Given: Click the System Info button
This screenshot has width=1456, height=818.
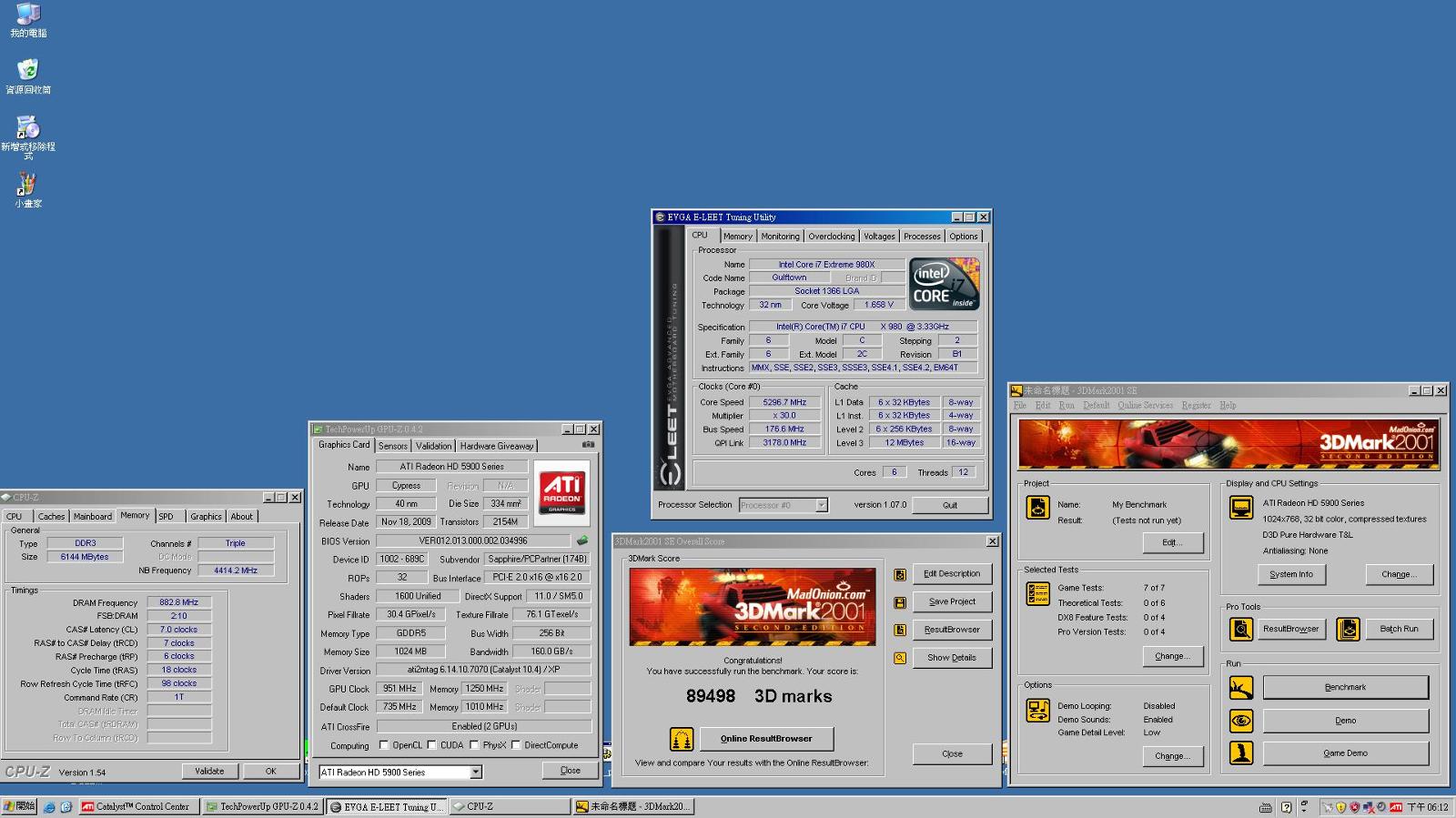Looking at the screenshot, I should (x=1291, y=574).
